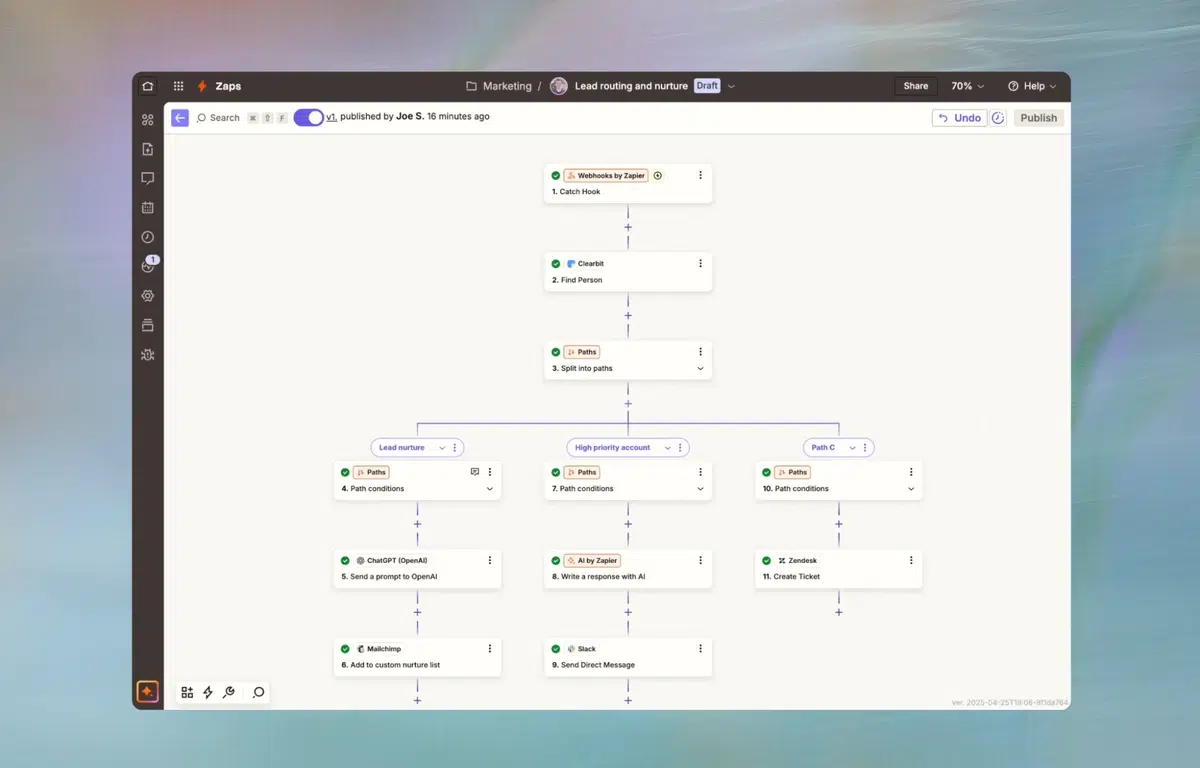Open the settings gear in the left sidebar
This screenshot has width=1200, height=768.
coord(147,295)
